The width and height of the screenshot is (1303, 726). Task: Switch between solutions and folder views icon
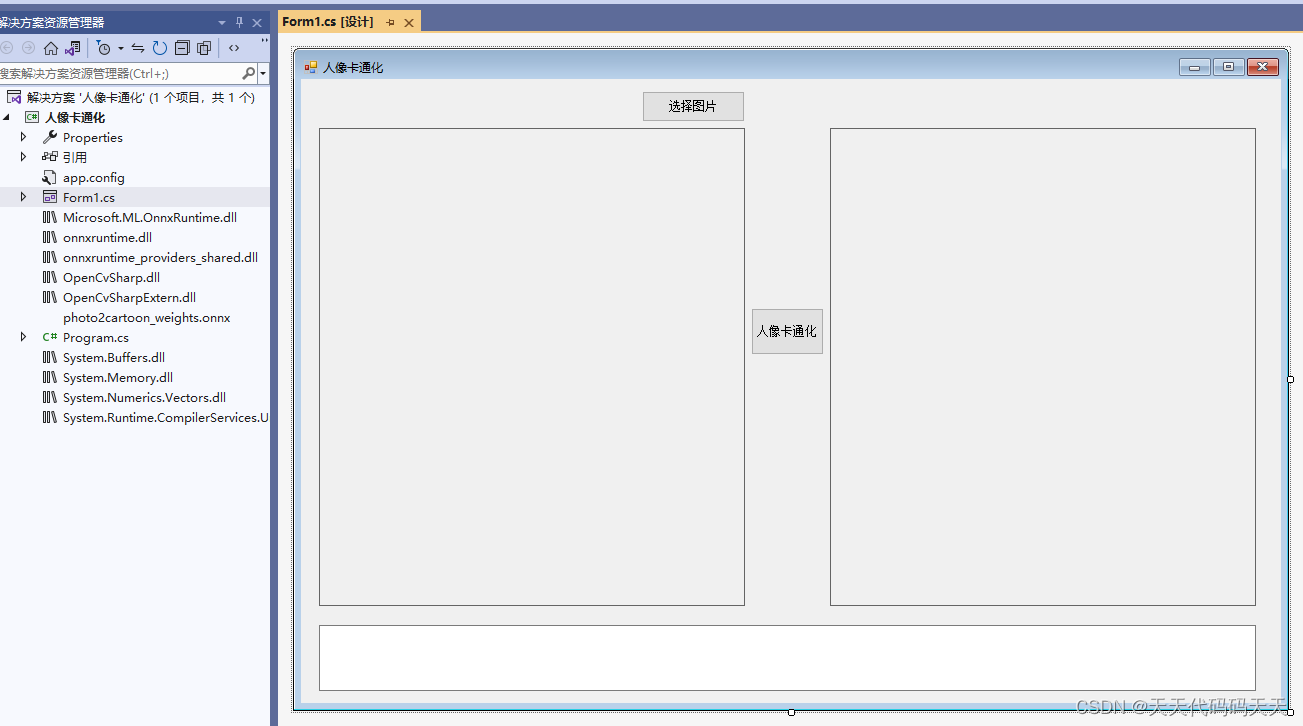tap(72, 48)
